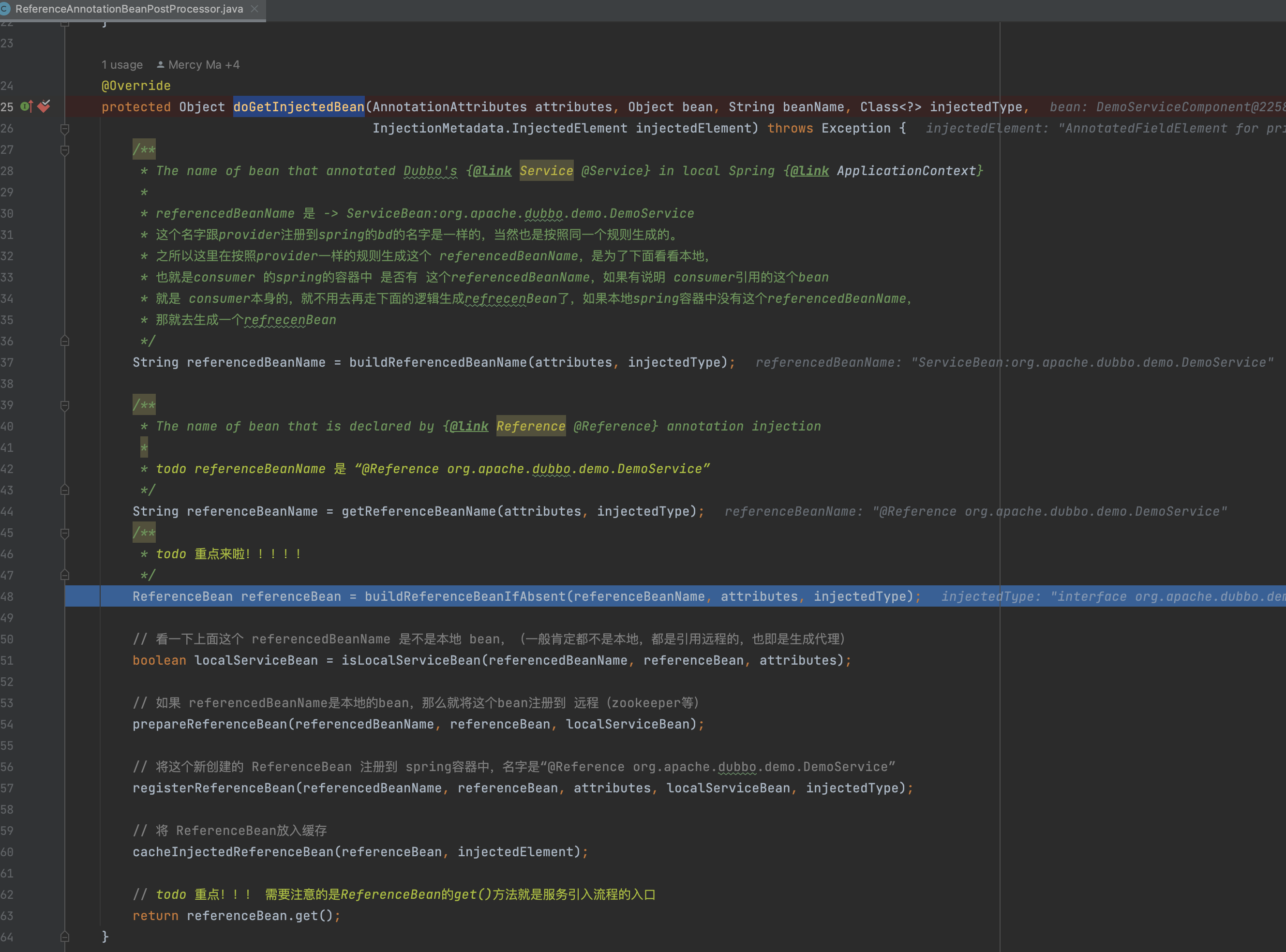Click inline debug value for referenceBeanName on line 44
The width and height of the screenshot is (1286, 952).
975,511
